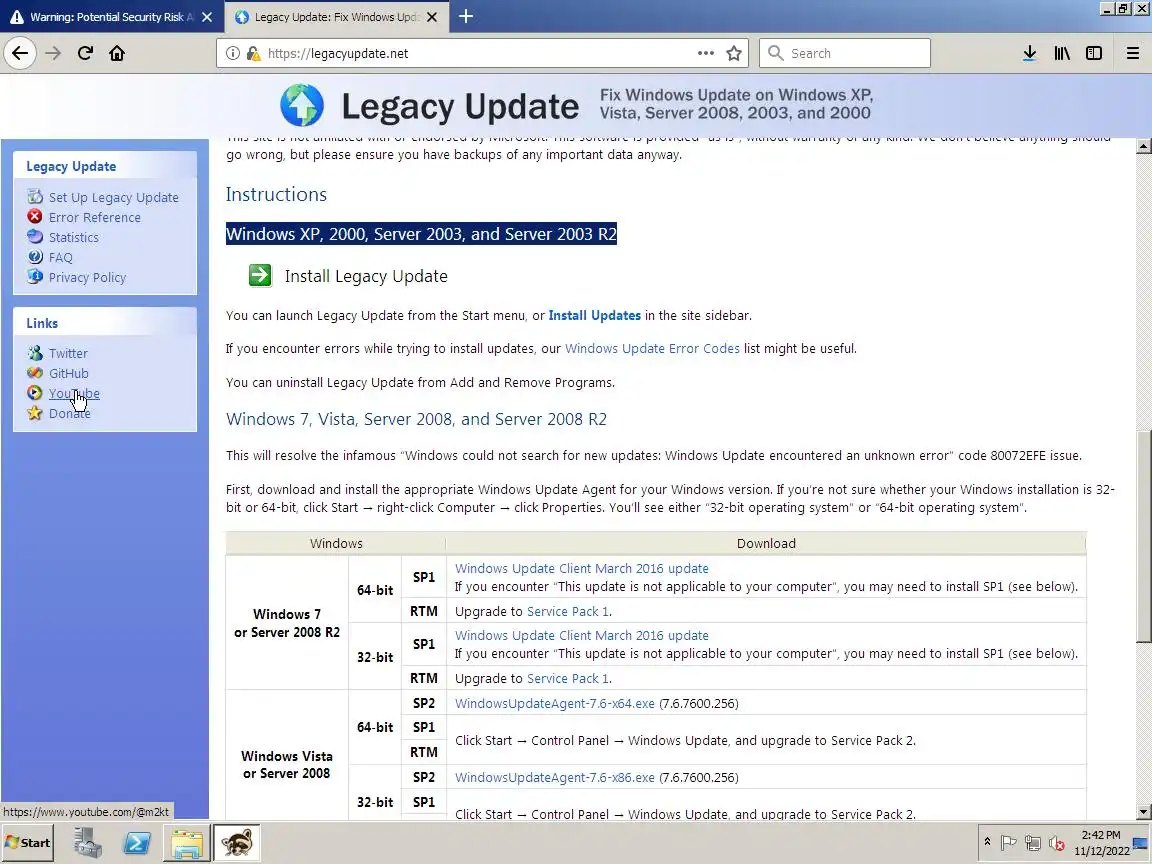Select the Legacy Update: Fix Windows tab
The height and width of the screenshot is (864, 1152).
coord(336,17)
